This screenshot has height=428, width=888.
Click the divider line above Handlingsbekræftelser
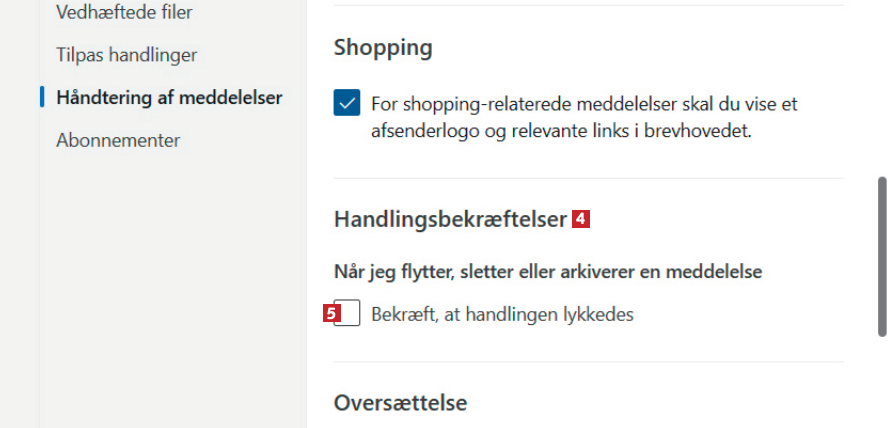point(588,179)
